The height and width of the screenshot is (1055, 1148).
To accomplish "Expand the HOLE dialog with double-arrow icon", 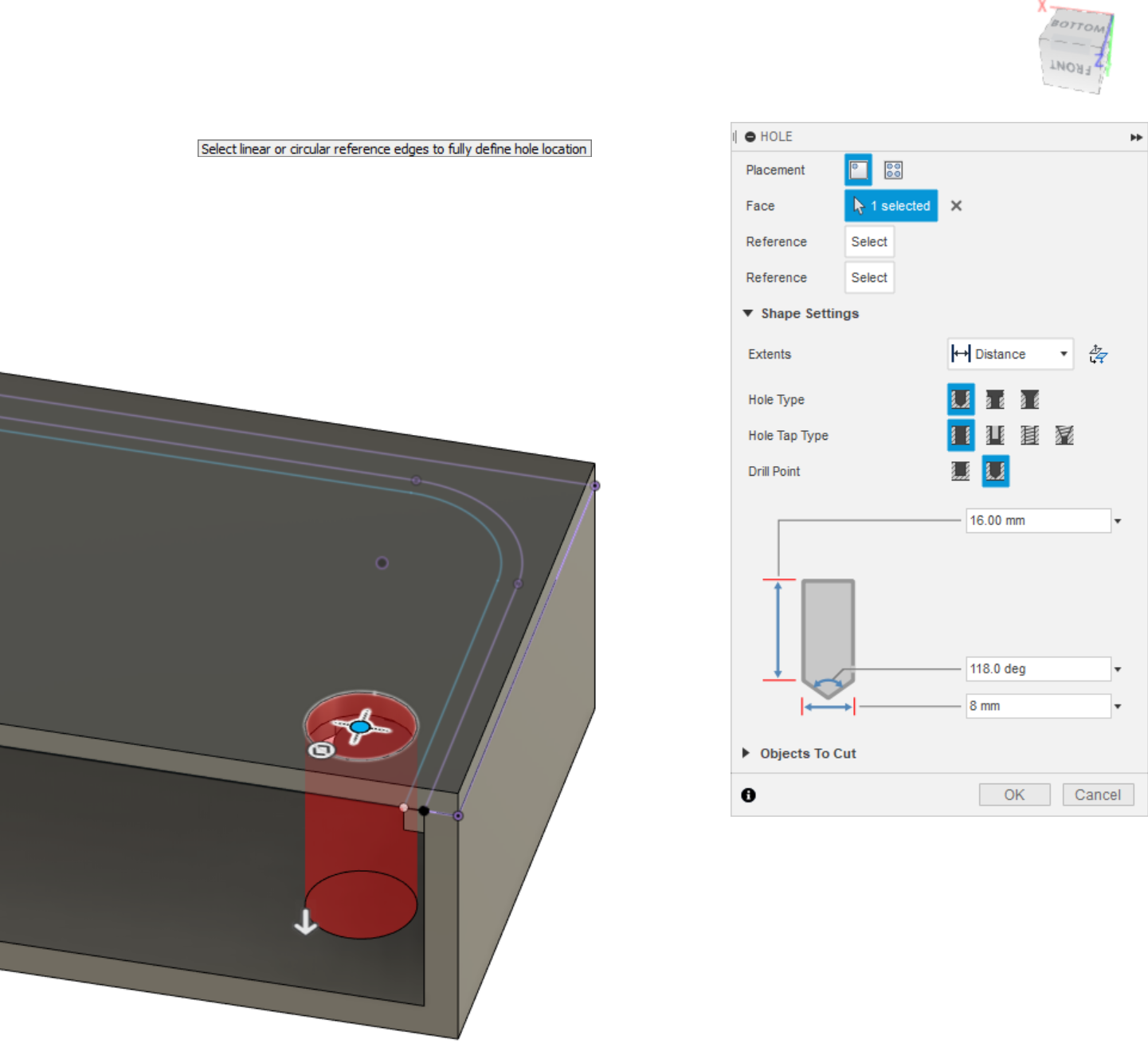I will (1136, 137).
